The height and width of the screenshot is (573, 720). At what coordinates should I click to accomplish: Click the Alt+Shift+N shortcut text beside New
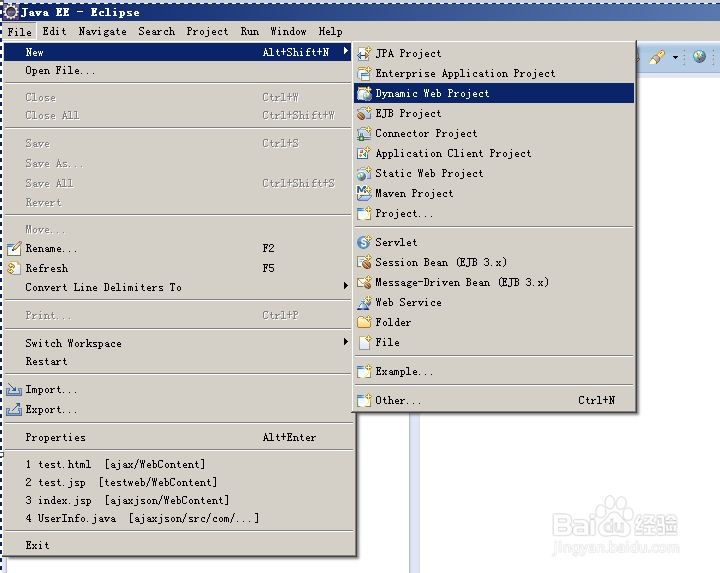tap(295, 52)
